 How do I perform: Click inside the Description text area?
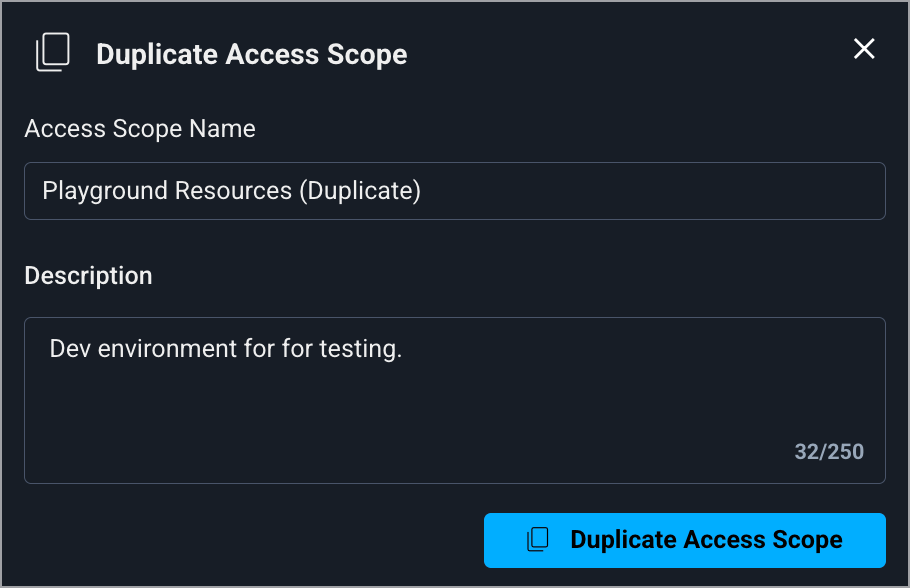click(x=455, y=400)
